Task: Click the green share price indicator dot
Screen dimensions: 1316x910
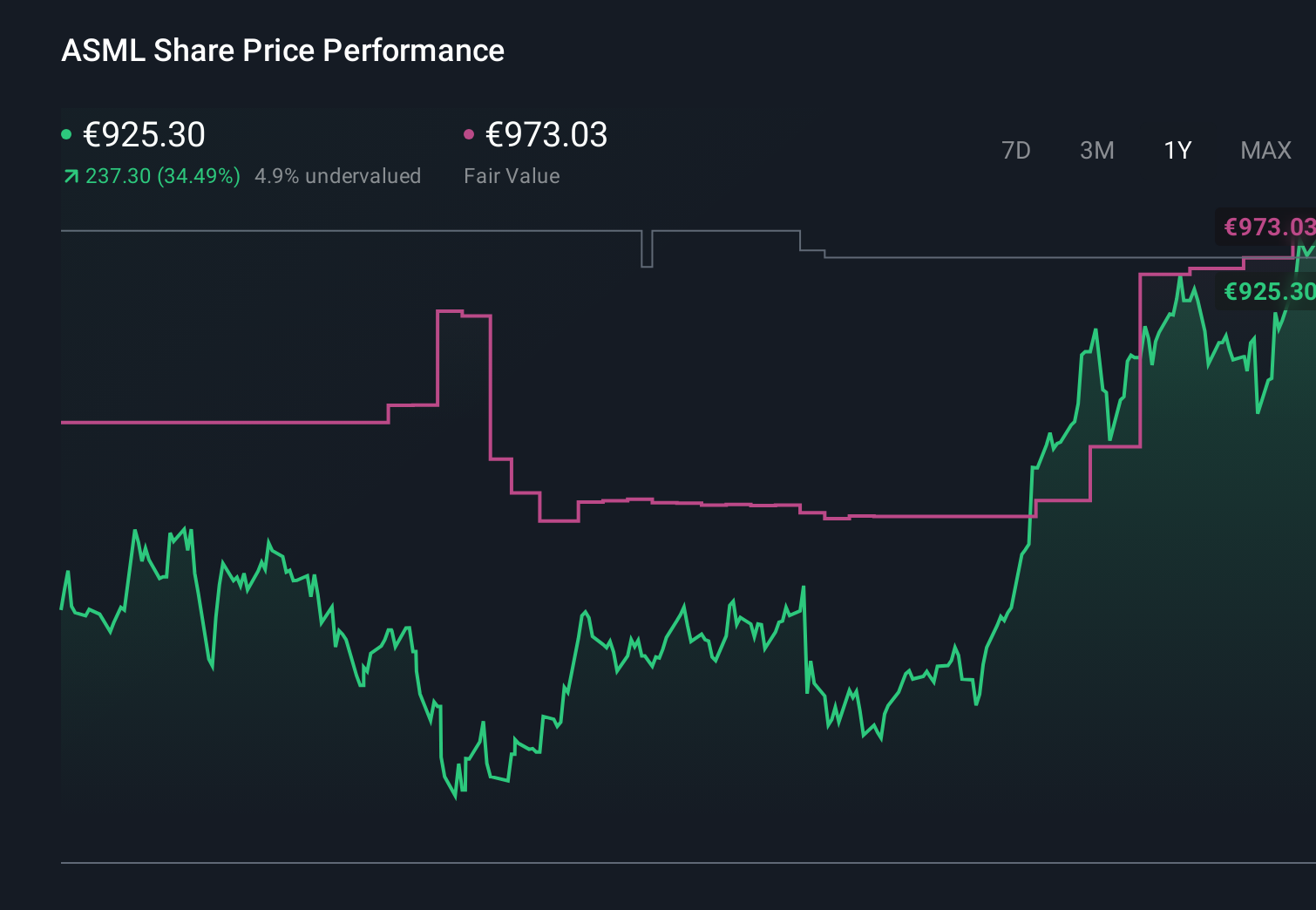Action: [66, 133]
